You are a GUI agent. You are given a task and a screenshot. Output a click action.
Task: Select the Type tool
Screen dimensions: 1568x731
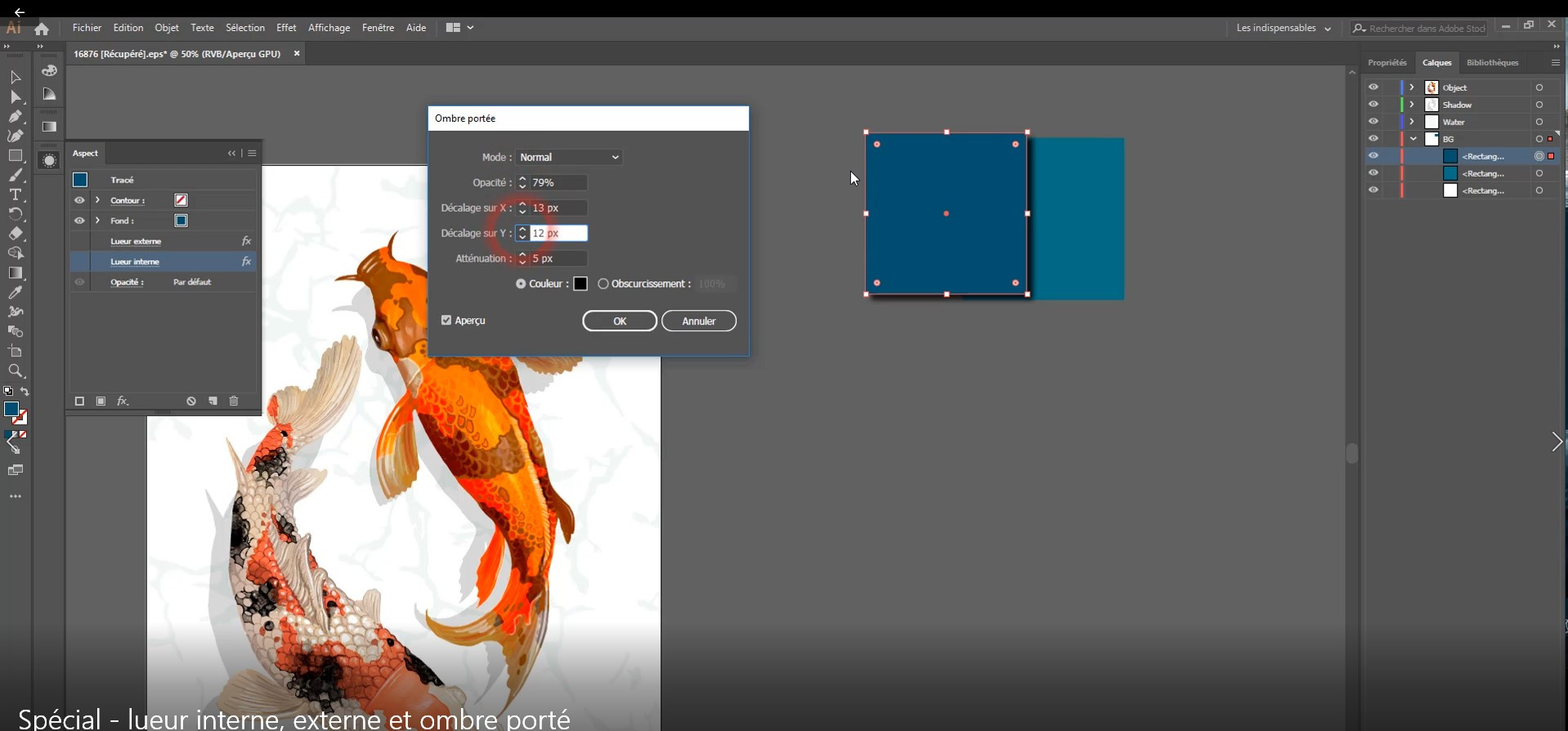16,195
